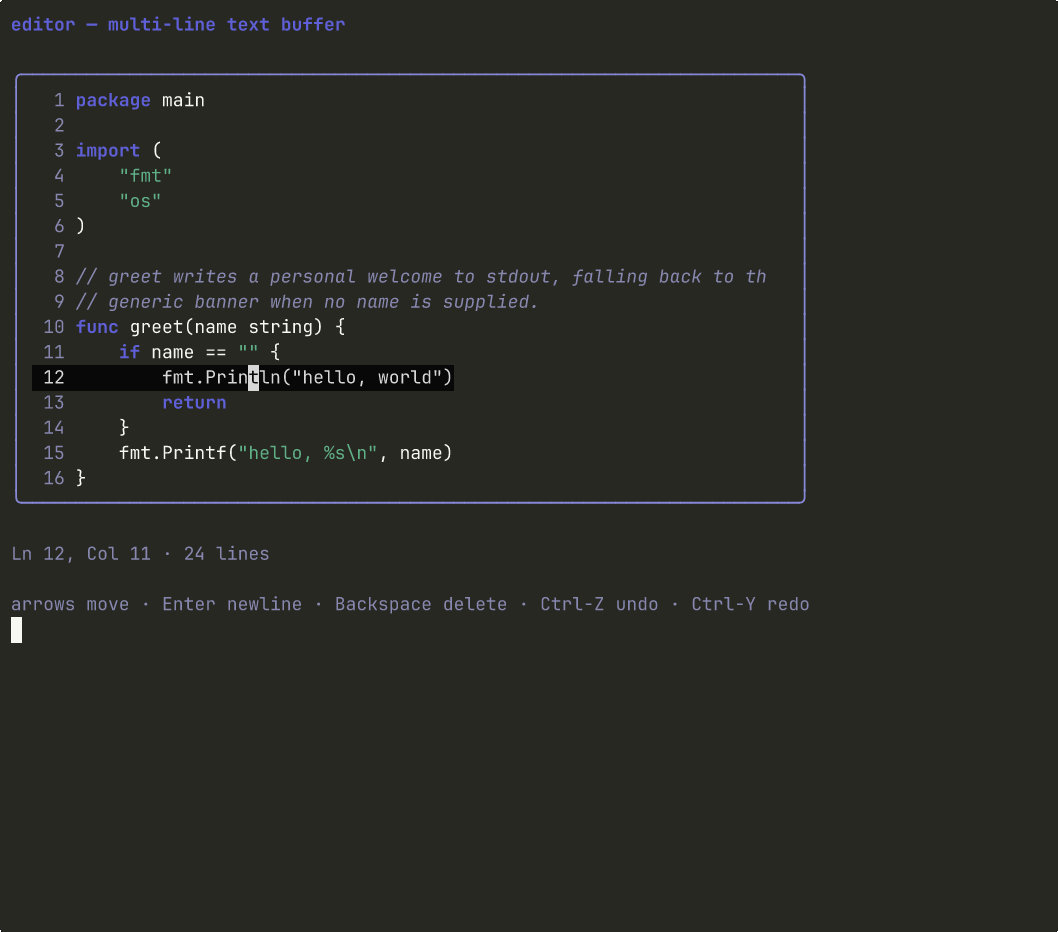Click the closing brace on line 16

click(x=81, y=478)
